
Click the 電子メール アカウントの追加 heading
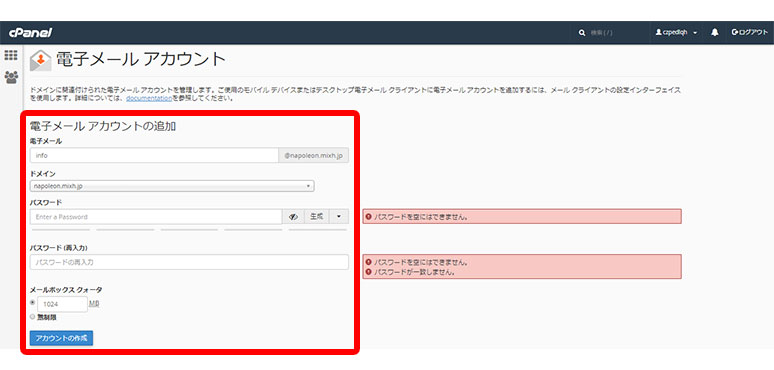(x=103, y=126)
